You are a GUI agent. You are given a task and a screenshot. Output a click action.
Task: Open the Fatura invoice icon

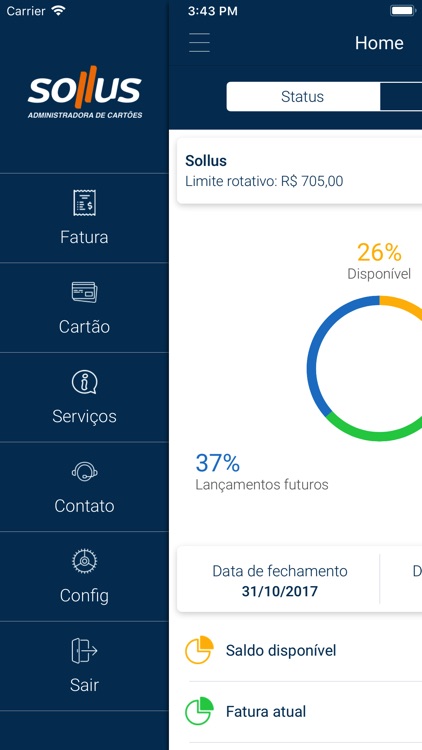coord(84,202)
